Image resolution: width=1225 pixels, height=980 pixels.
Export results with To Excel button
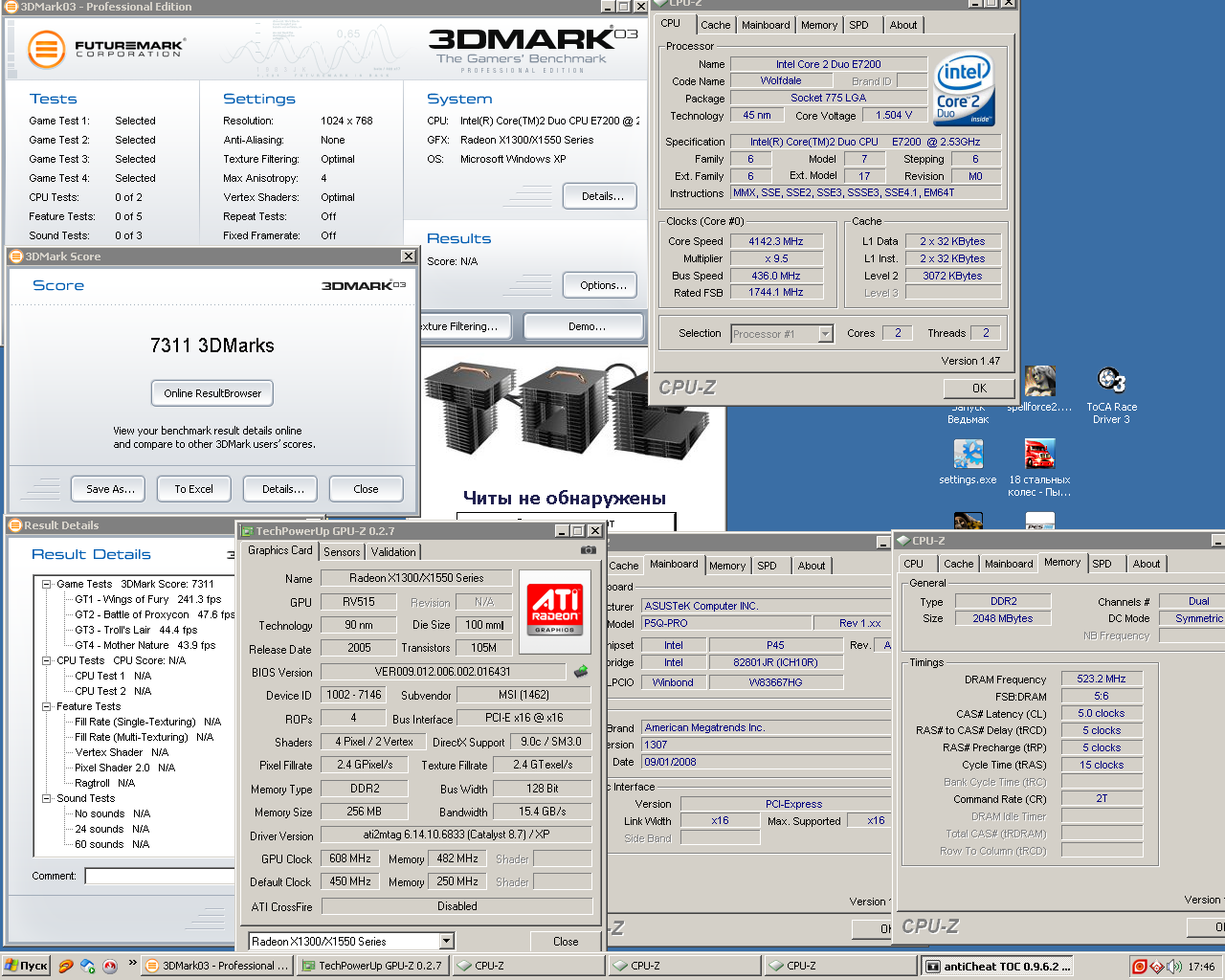pos(193,489)
